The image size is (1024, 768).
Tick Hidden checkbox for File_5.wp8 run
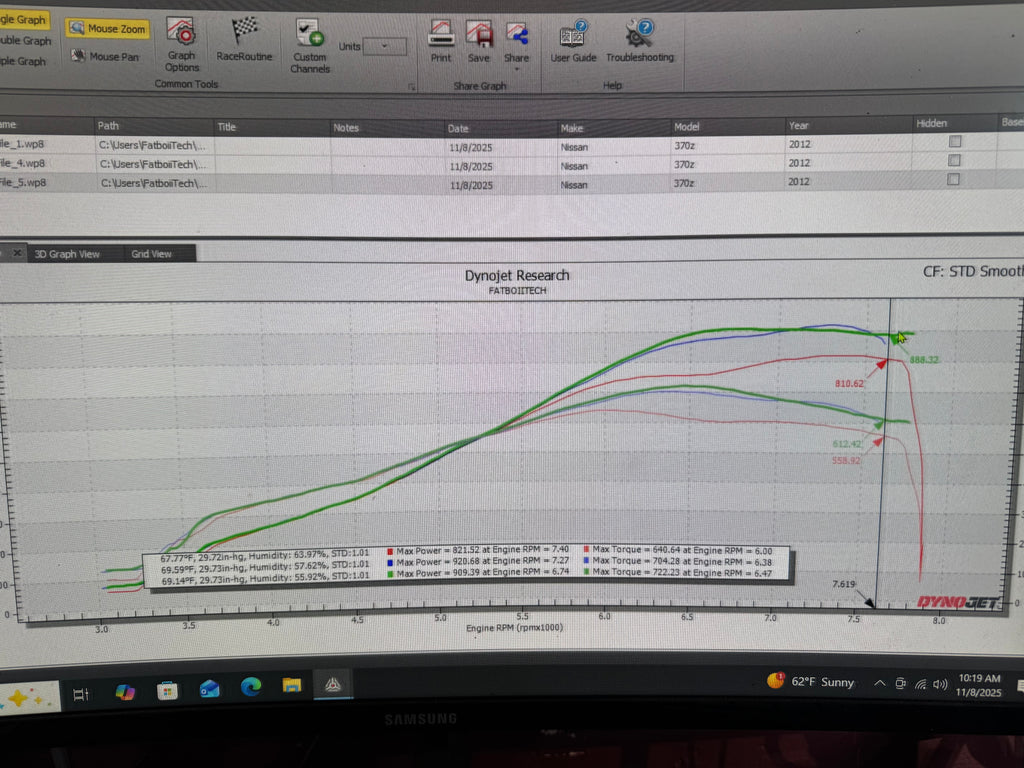(954, 180)
